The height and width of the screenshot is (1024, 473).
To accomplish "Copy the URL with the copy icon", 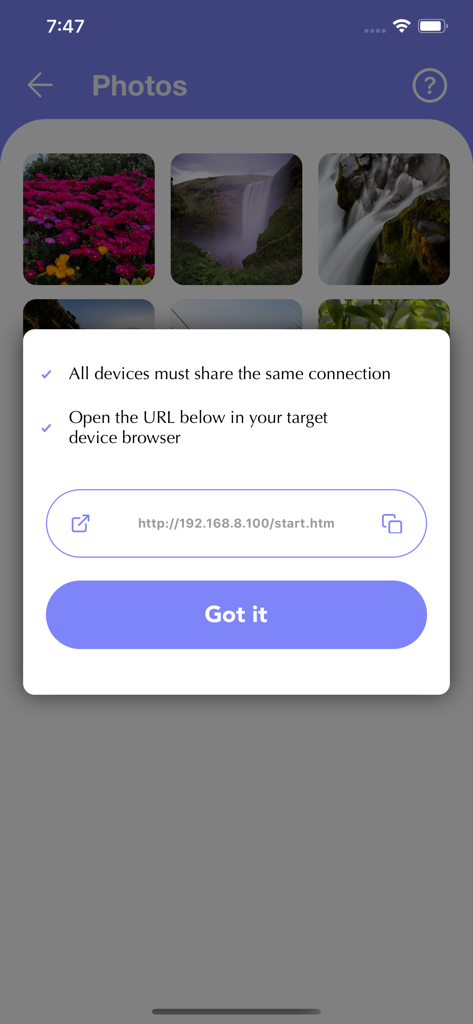I will [391, 524].
